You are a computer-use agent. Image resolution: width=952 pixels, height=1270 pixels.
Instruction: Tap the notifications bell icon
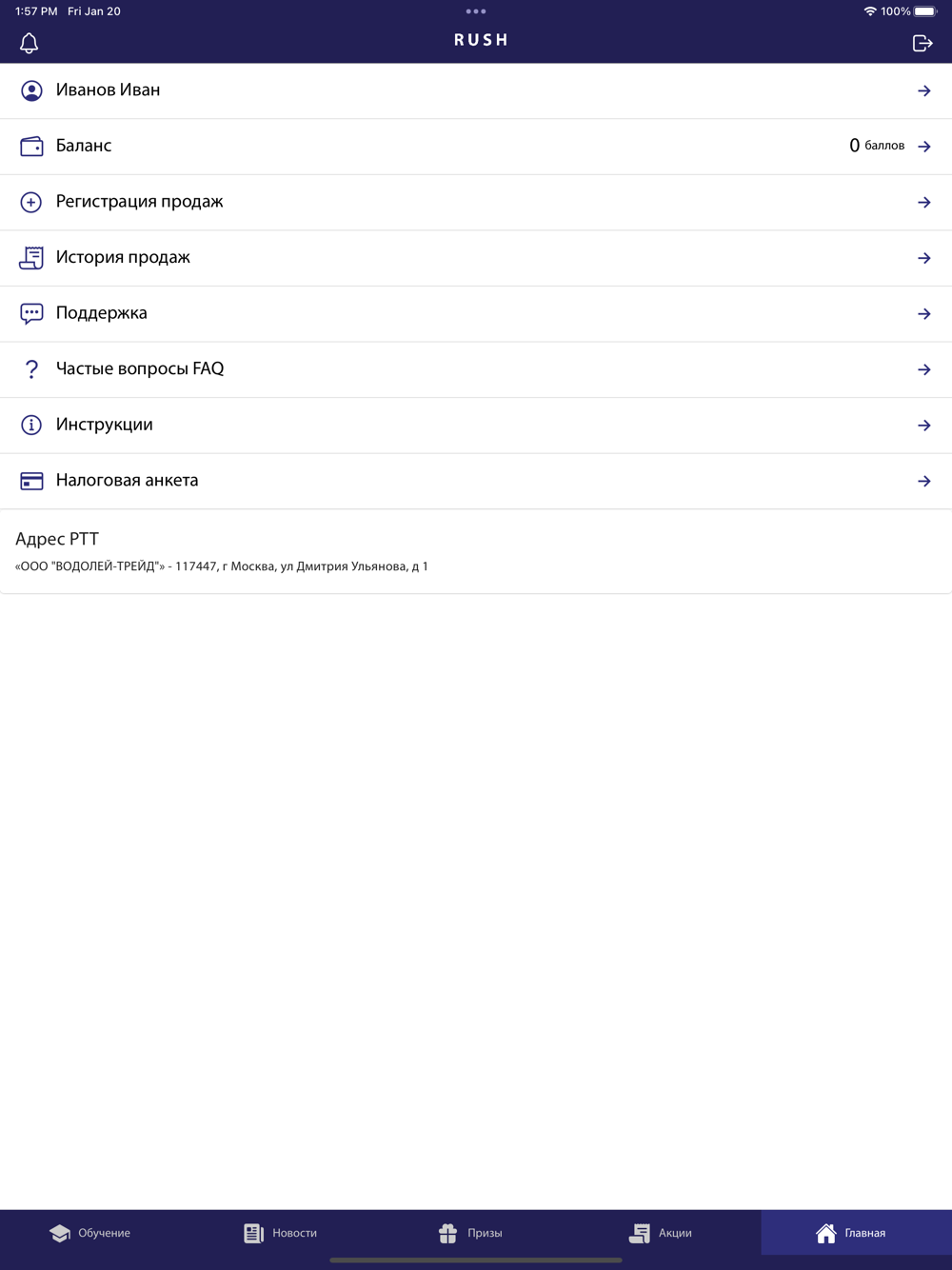(30, 43)
